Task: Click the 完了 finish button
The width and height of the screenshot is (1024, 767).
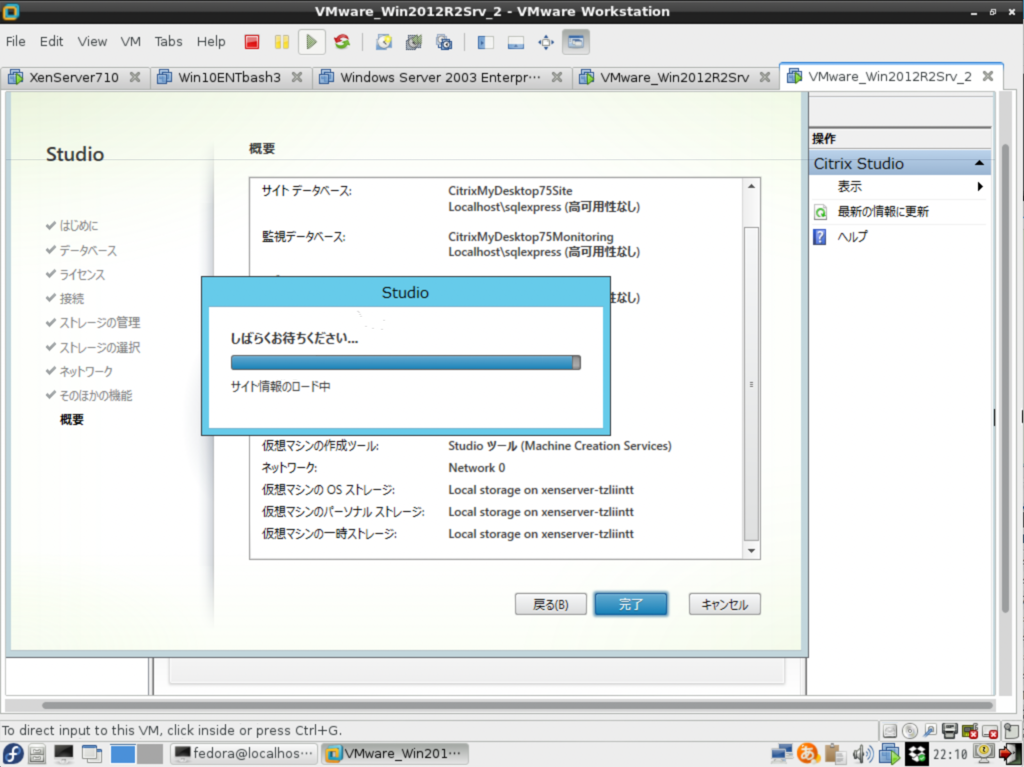Action: coord(631,604)
